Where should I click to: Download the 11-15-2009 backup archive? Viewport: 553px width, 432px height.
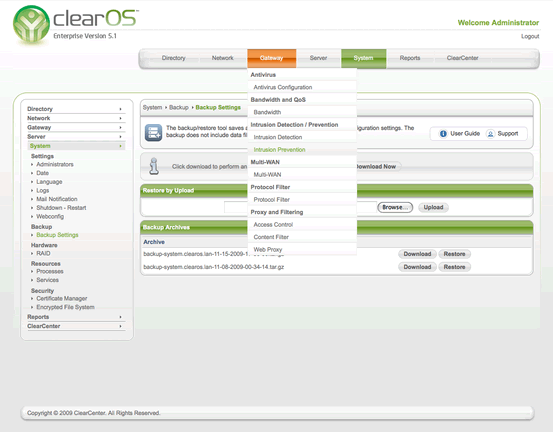(417, 254)
